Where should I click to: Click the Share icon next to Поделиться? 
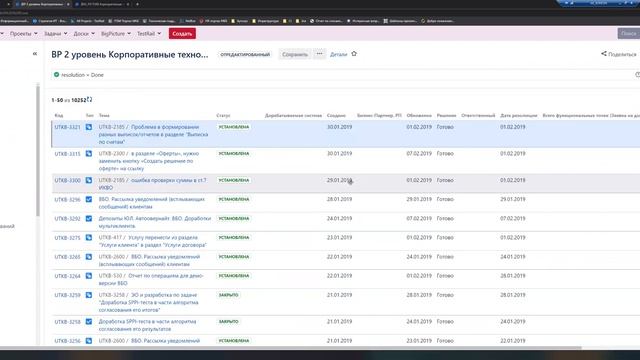click(604, 53)
